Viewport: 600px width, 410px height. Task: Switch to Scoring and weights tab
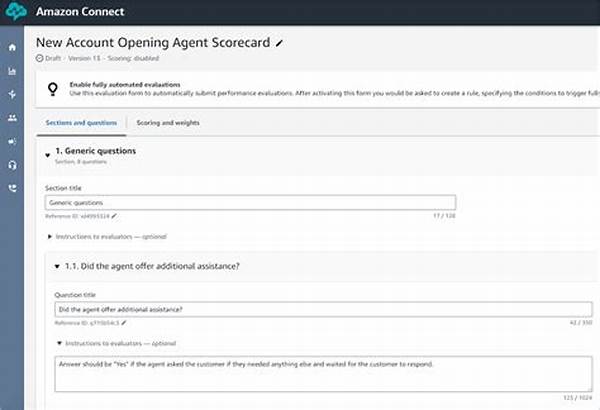(x=168, y=123)
